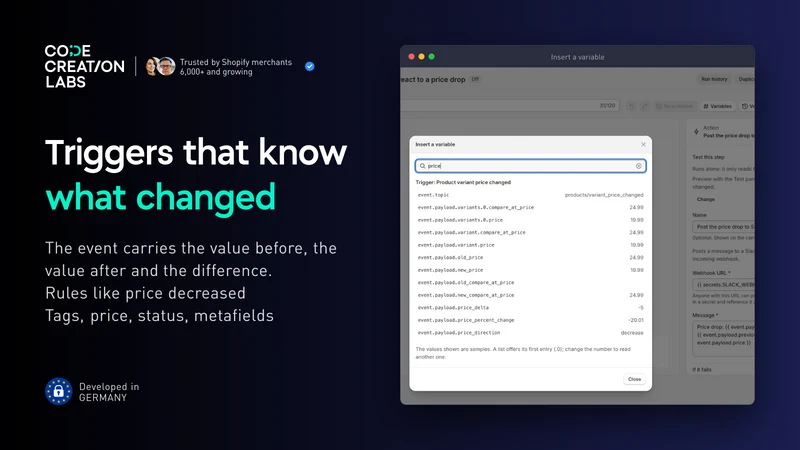The image size is (800, 450).
Task: Click the Off status badge next to workflow title
Action: tap(475, 79)
